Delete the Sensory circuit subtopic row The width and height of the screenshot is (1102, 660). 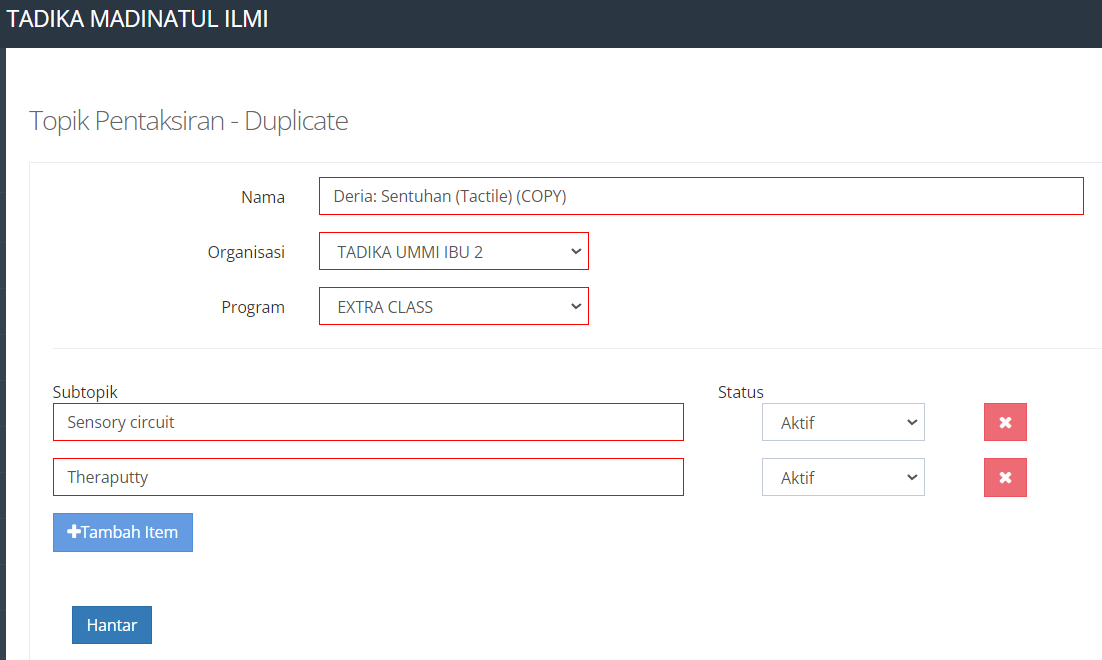[1005, 422]
